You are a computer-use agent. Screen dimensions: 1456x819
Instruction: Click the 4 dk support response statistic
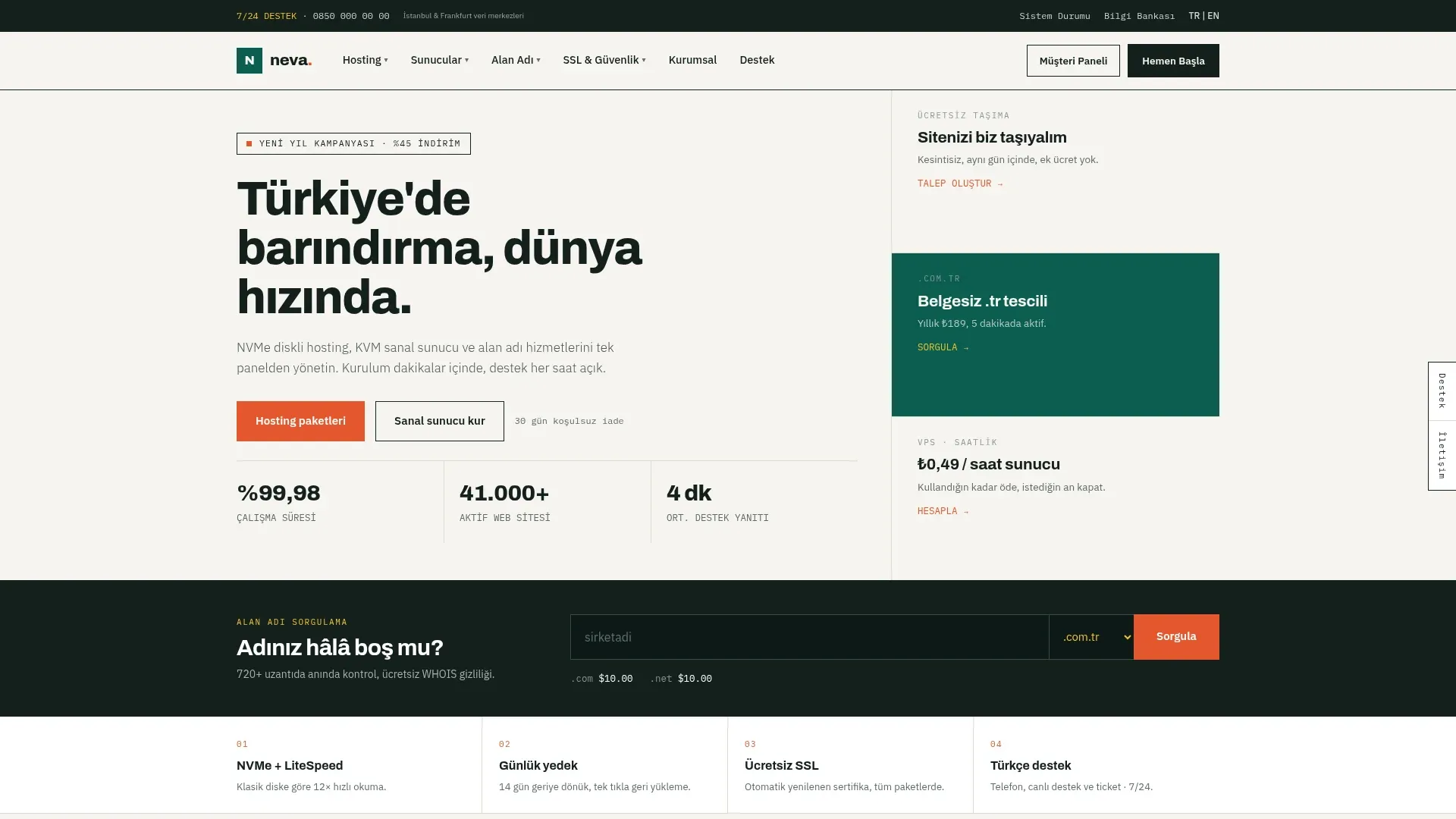(x=689, y=493)
